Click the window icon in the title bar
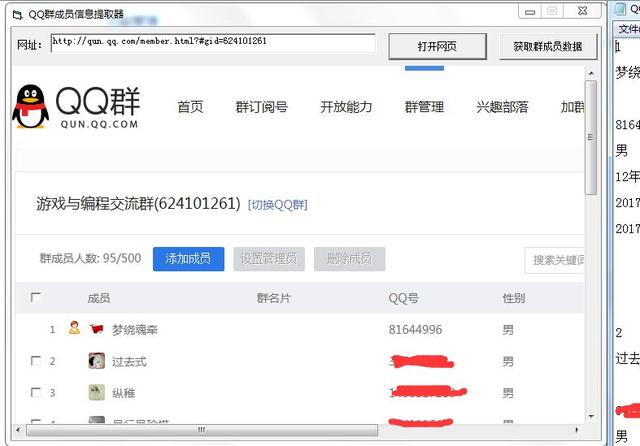The image size is (640, 446). pyautogui.click(x=18, y=15)
